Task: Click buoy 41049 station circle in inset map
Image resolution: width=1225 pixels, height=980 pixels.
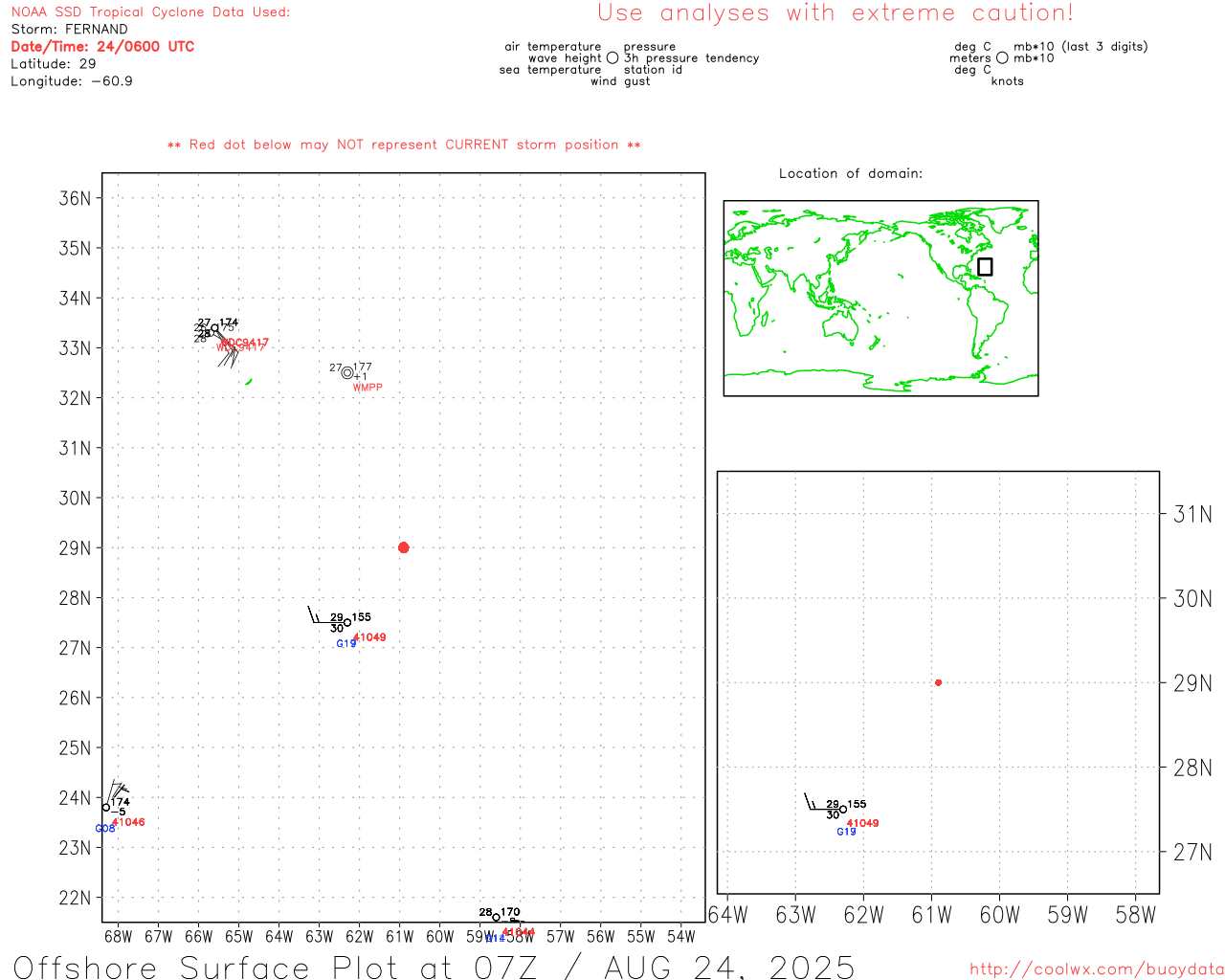Action: pyautogui.click(x=843, y=810)
